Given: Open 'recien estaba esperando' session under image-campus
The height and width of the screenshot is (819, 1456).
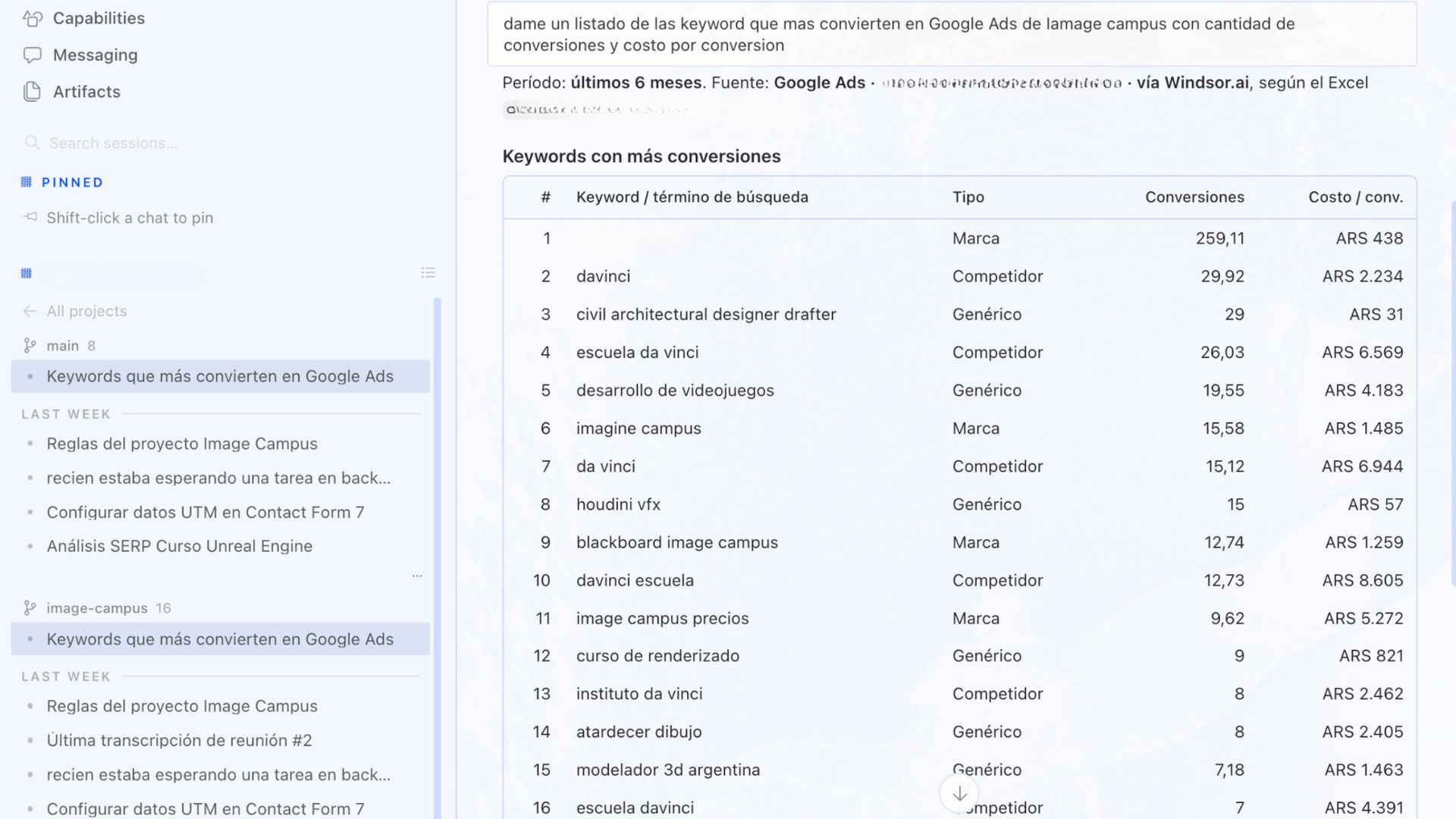Looking at the screenshot, I should 220,775.
